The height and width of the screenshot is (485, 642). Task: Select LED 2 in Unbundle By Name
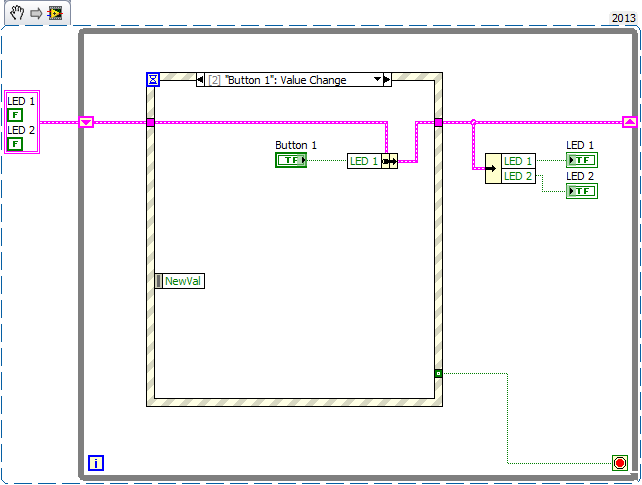tap(518, 176)
